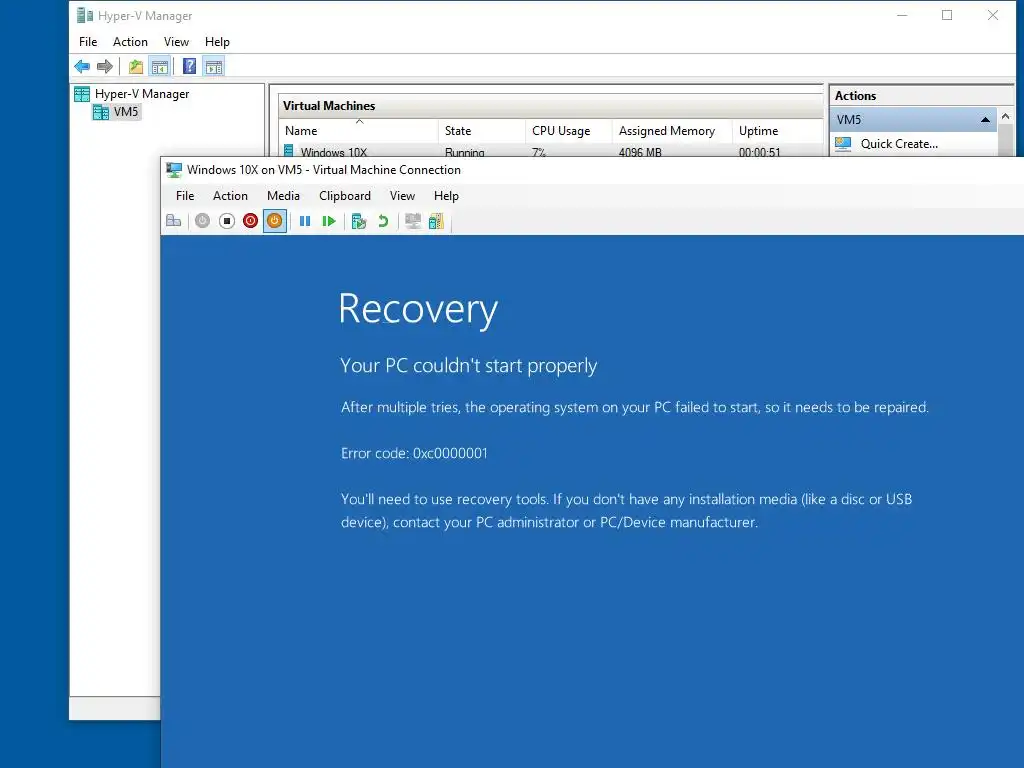Open Media menu in VM Connection
This screenshot has width=1024, height=768.
[x=283, y=196]
